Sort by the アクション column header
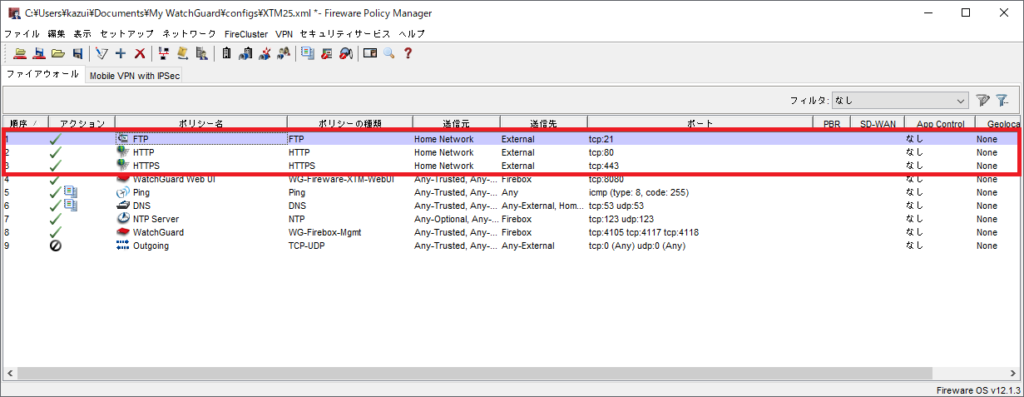 click(82, 123)
